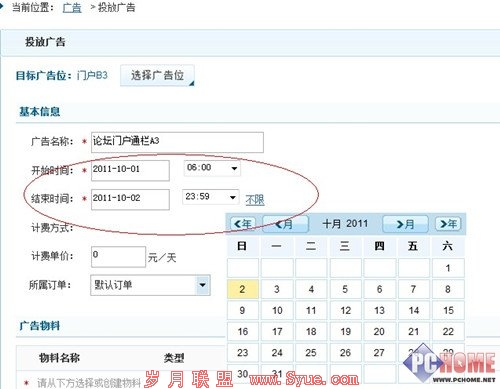Select highlighted day 2 in calendar
This screenshot has width=500, height=389.
pos(243,289)
